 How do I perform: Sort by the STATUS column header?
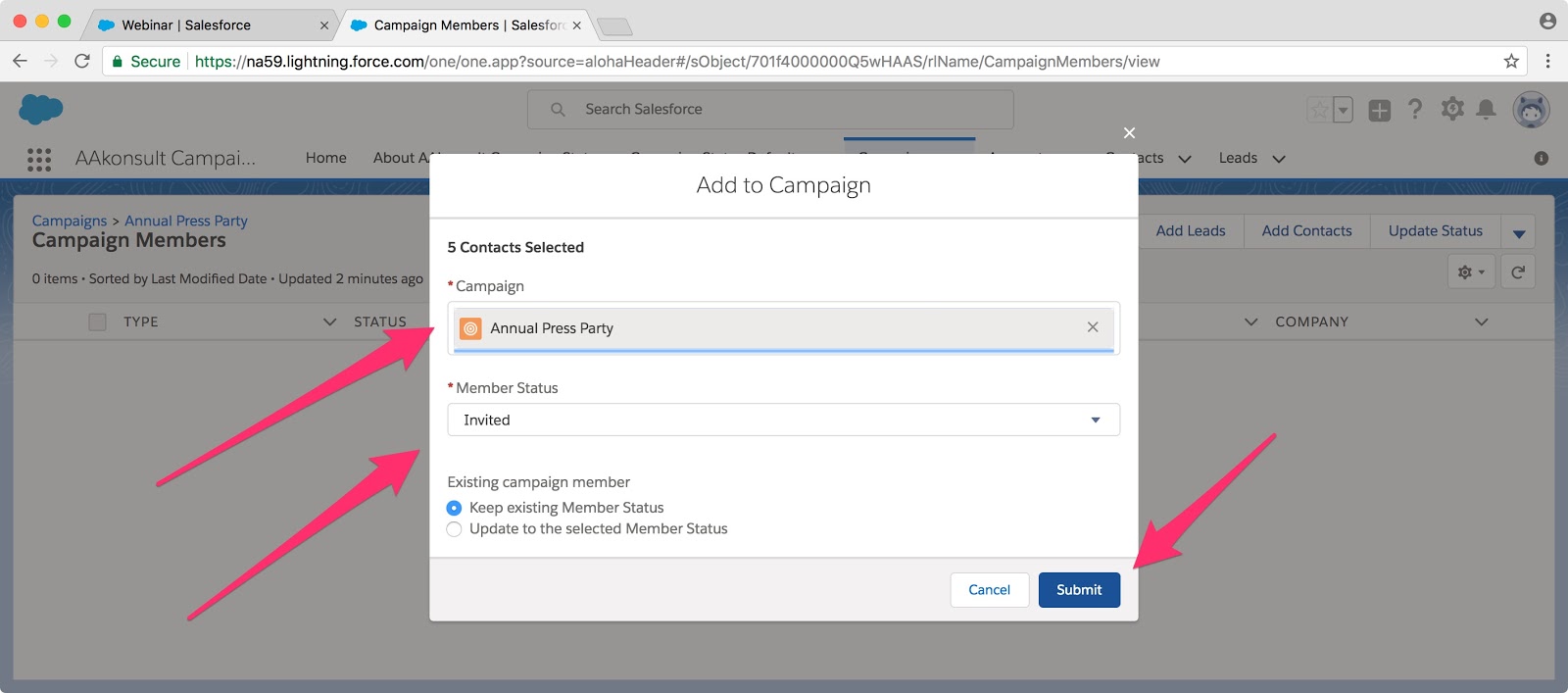[x=380, y=322]
